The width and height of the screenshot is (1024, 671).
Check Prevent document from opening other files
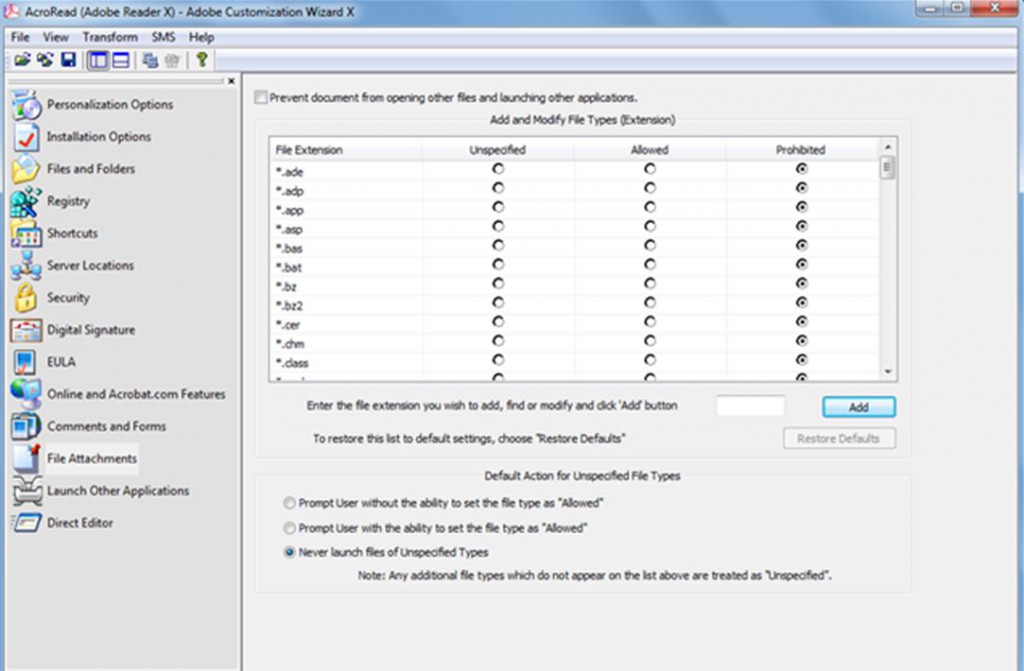click(x=261, y=97)
